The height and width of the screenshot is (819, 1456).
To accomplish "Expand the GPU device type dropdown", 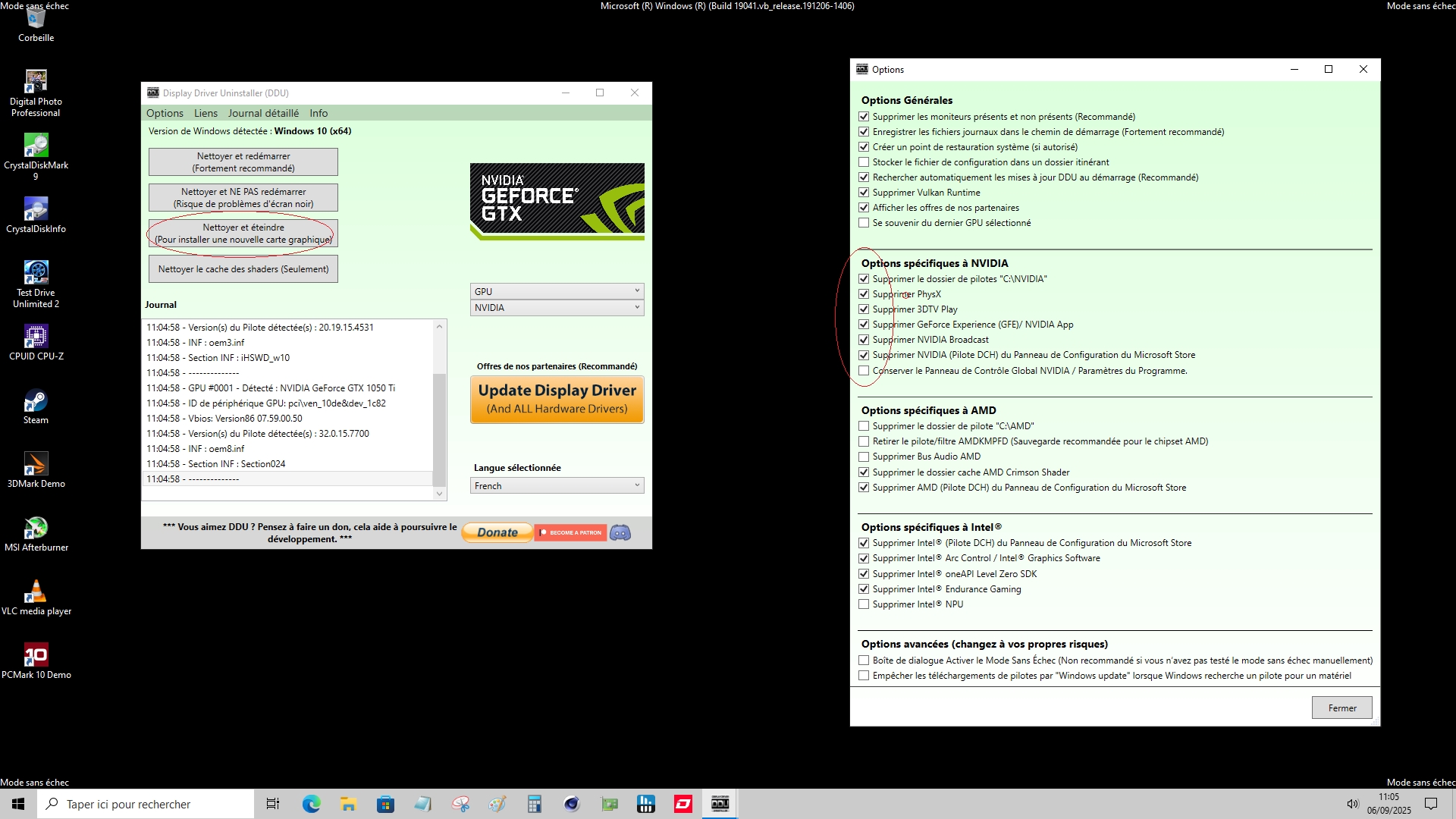I will (557, 291).
